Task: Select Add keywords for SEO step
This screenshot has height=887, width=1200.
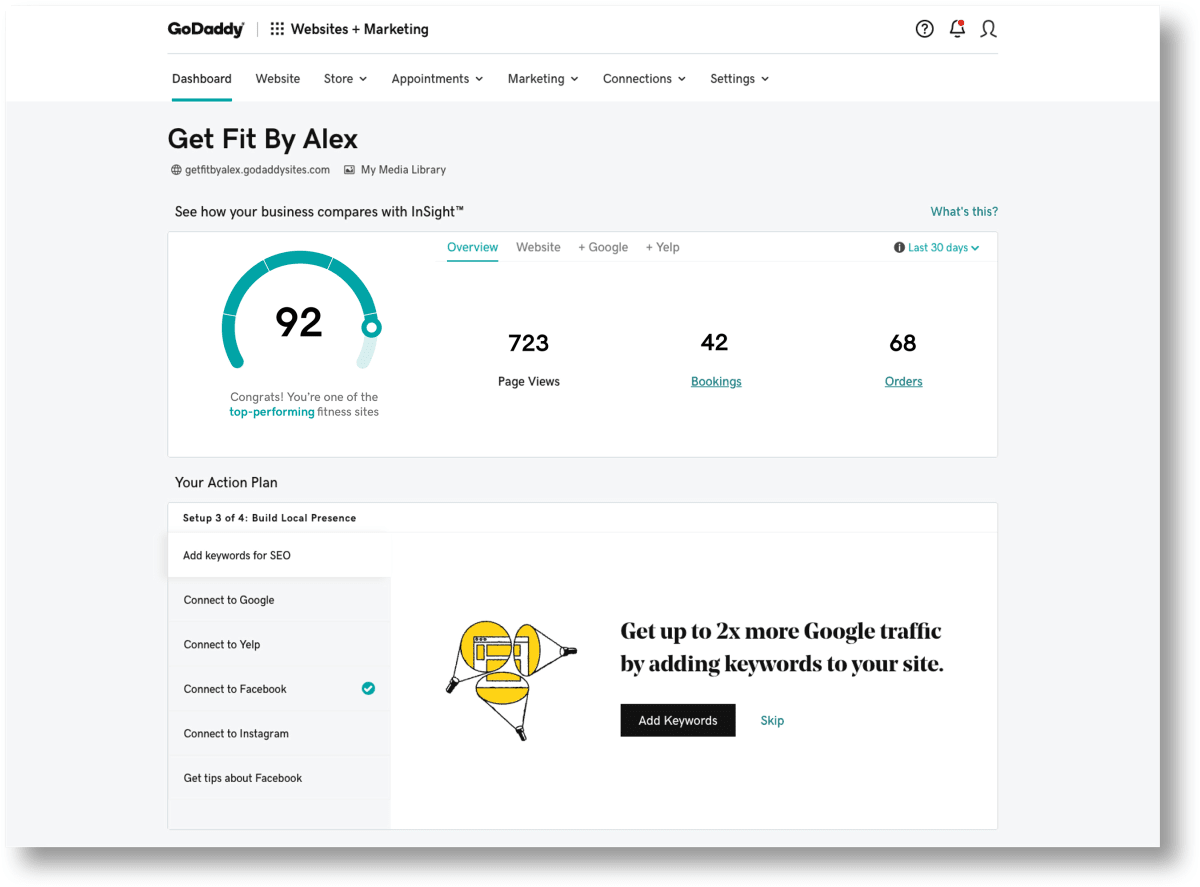Action: coord(279,555)
